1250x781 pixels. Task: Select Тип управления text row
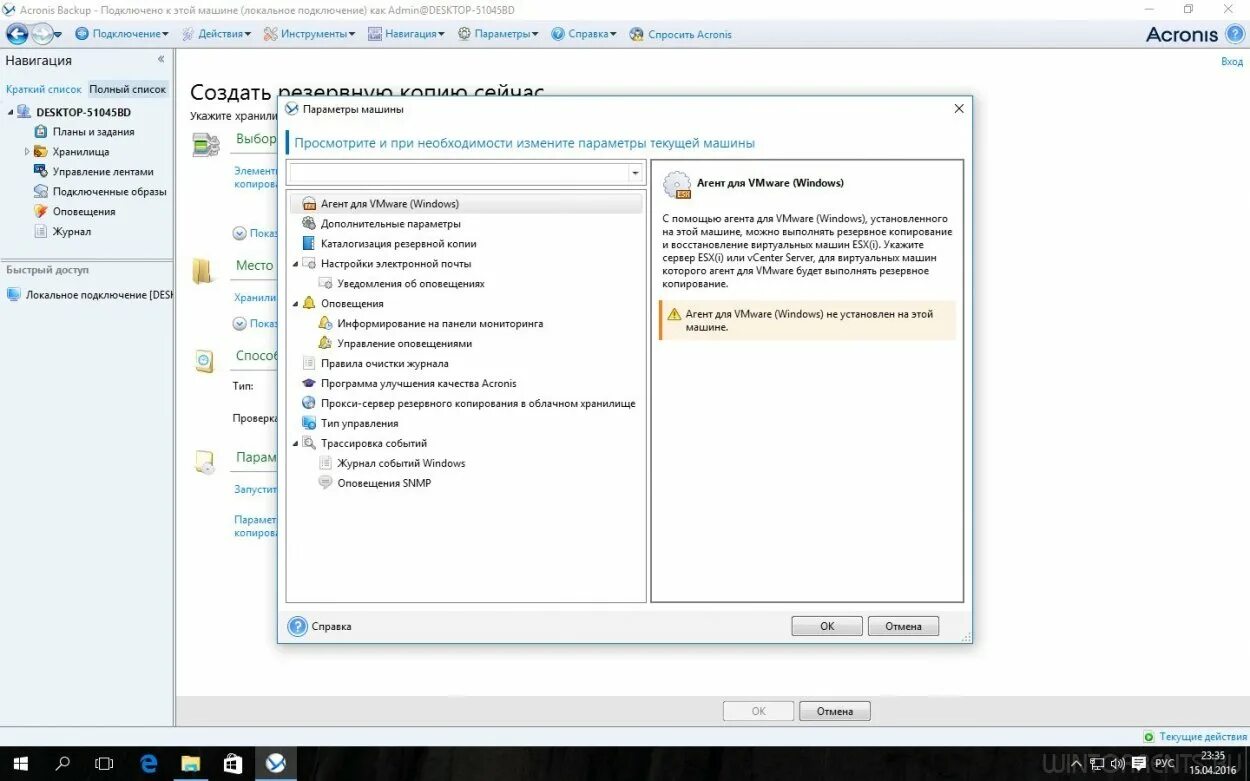[x=360, y=424]
